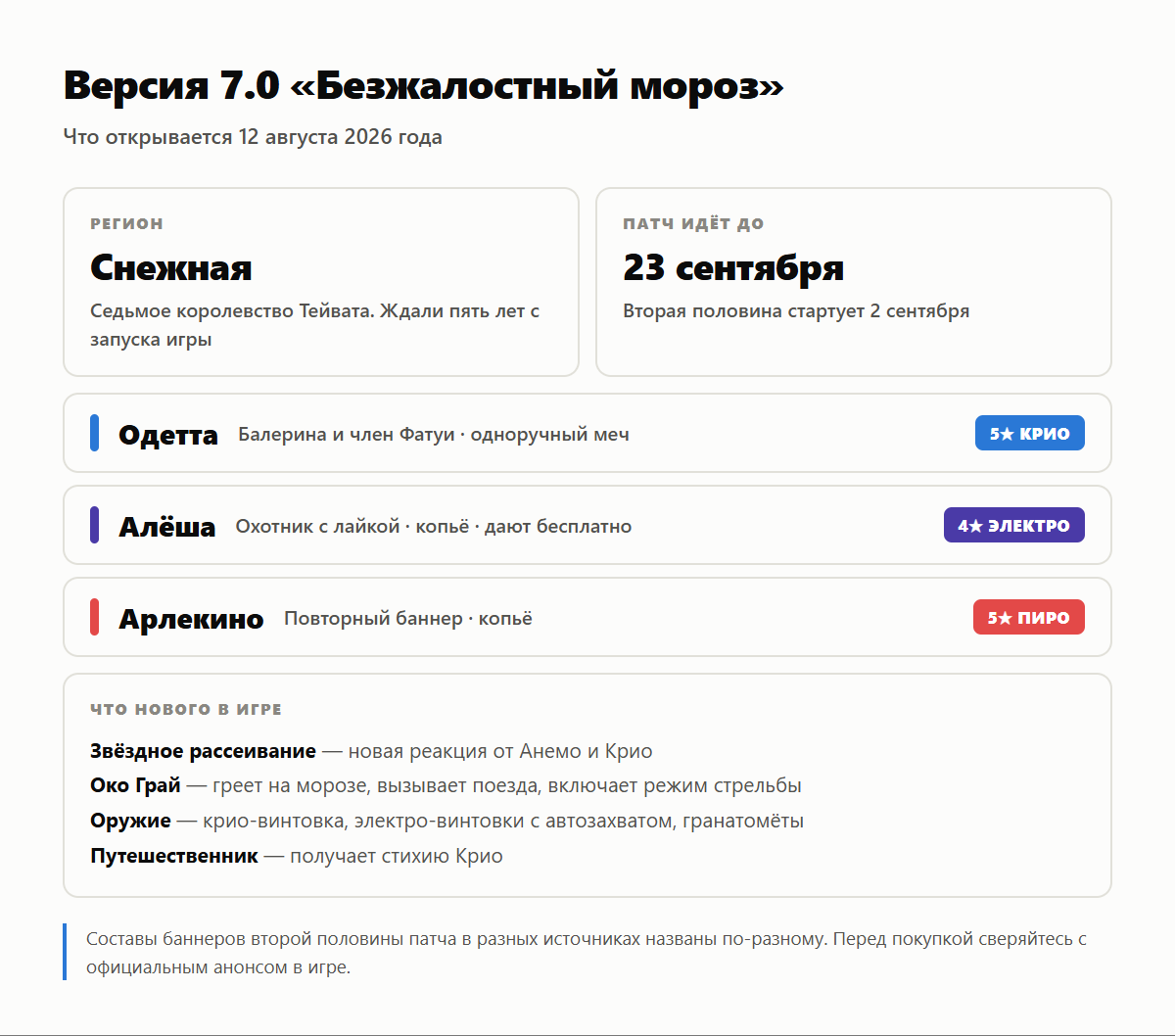Select the bold term «Звёздное рассеивание»

(203, 751)
